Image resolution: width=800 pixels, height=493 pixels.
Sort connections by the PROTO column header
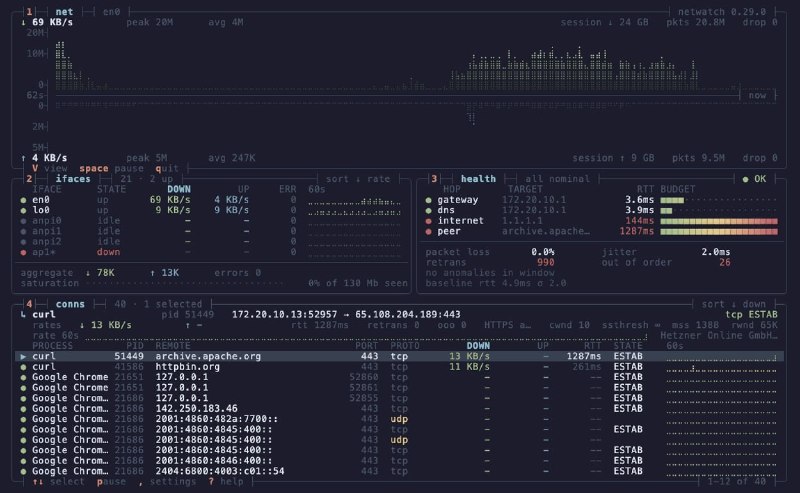click(x=405, y=346)
